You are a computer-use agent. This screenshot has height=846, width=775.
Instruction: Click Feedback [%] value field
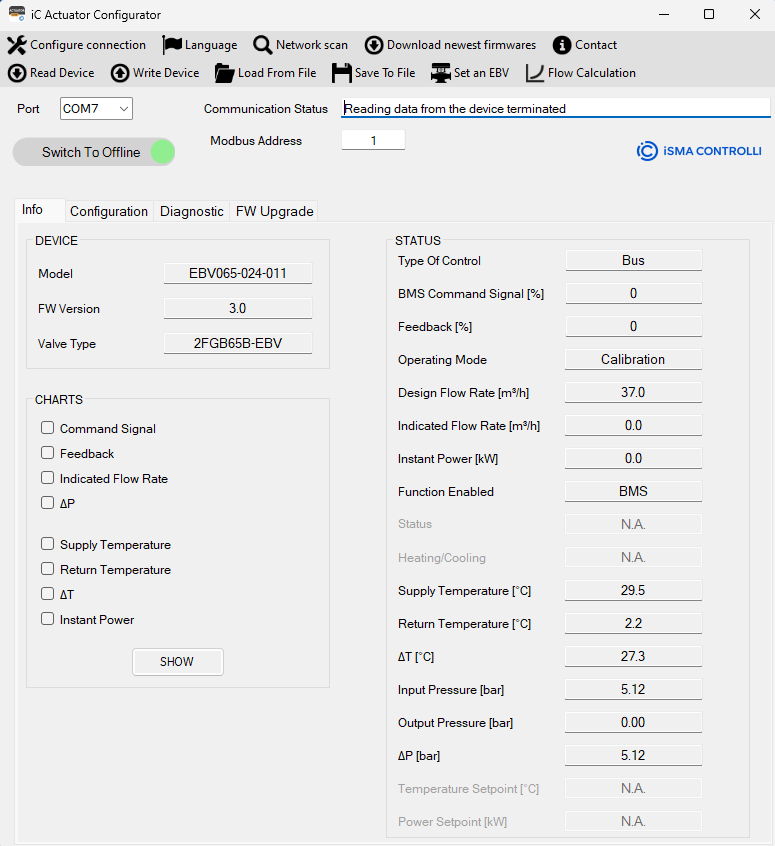click(x=634, y=326)
